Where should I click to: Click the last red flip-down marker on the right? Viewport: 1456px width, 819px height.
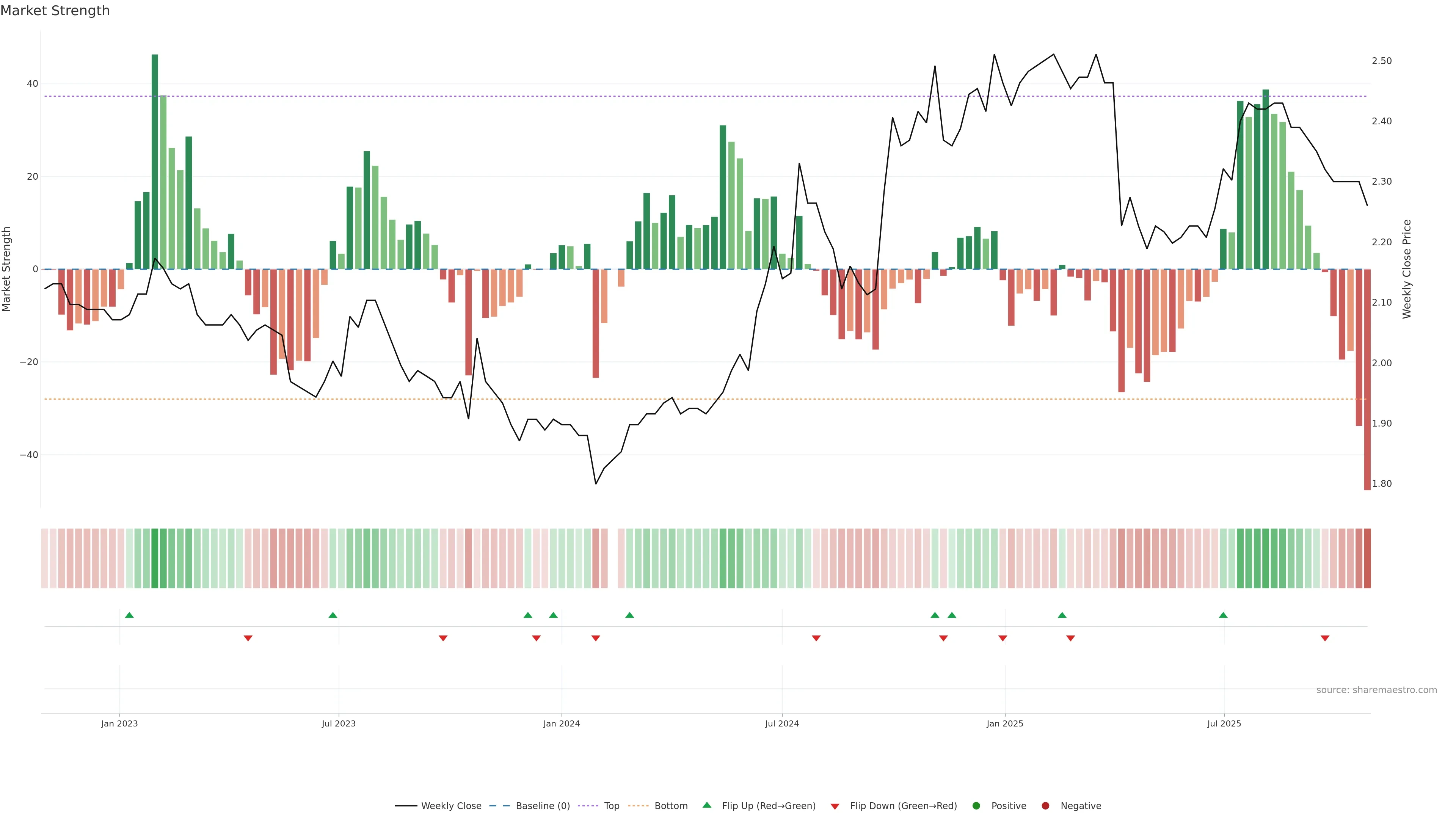[x=1325, y=638]
